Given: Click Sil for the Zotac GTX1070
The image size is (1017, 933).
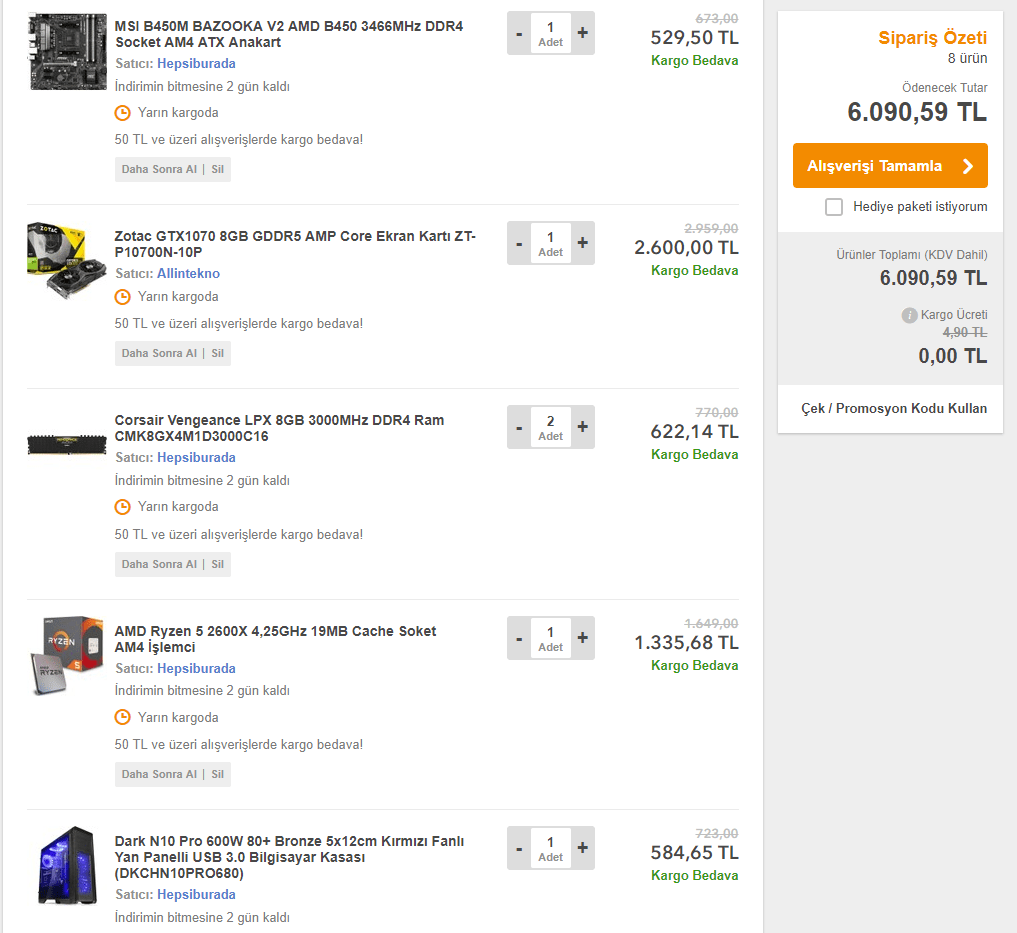Looking at the screenshot, I should click(217, 353).
